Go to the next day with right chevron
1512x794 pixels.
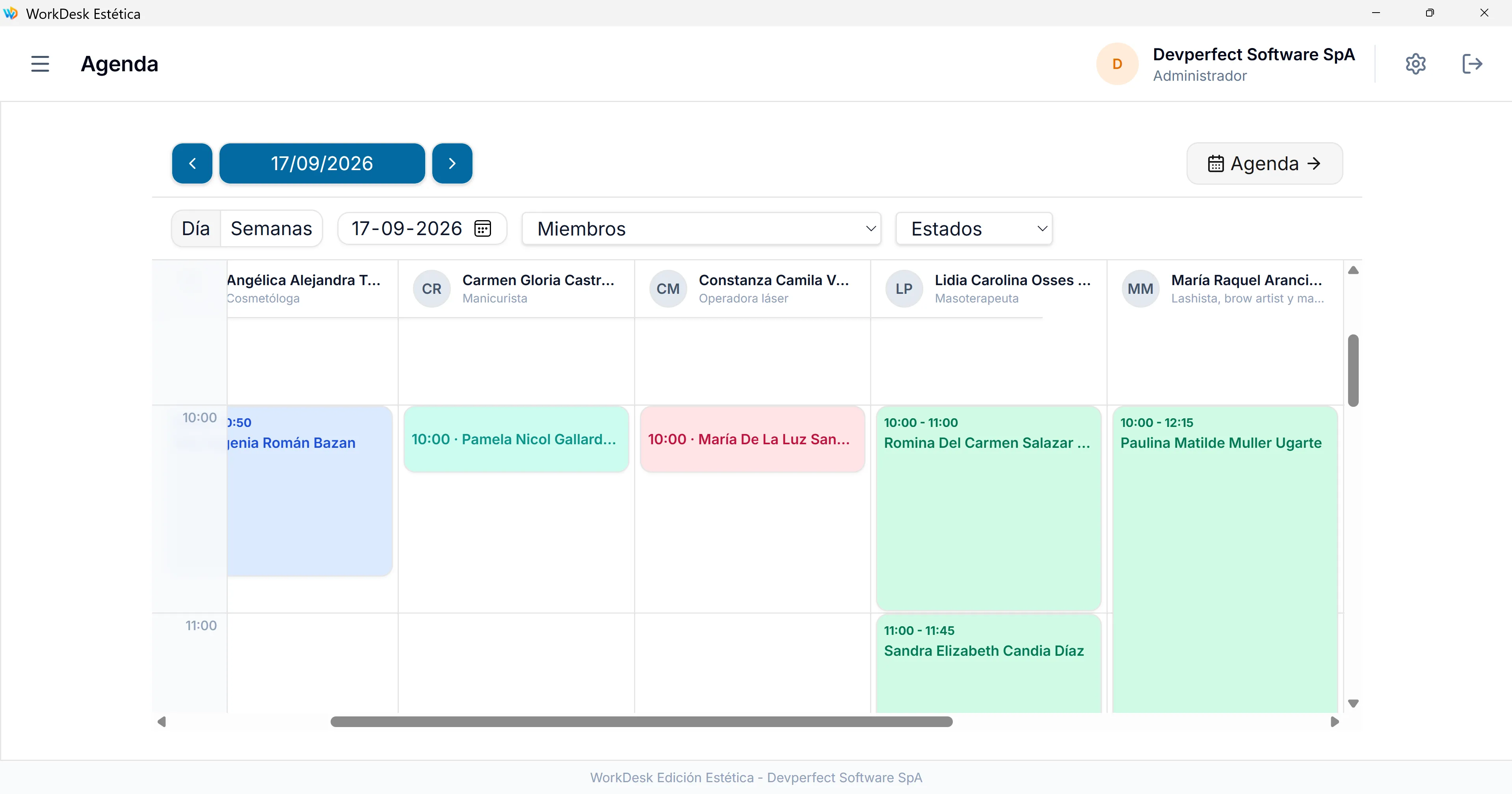452,163
